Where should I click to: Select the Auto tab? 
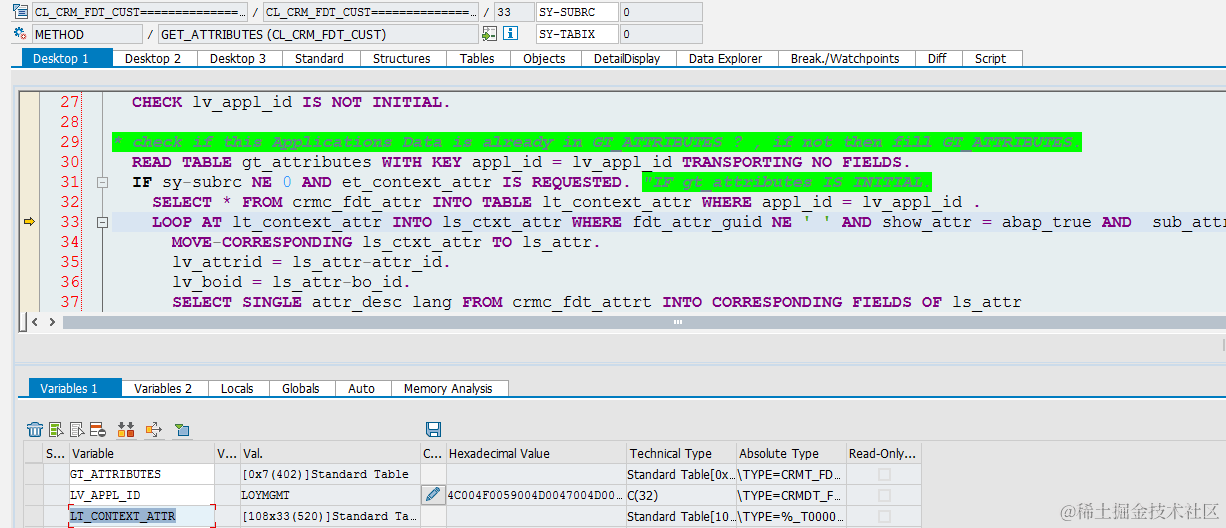(362, 388)
